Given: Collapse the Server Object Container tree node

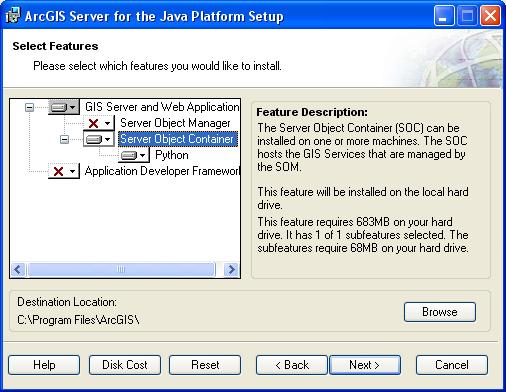Looking at the screenshot, I should 64,139.
